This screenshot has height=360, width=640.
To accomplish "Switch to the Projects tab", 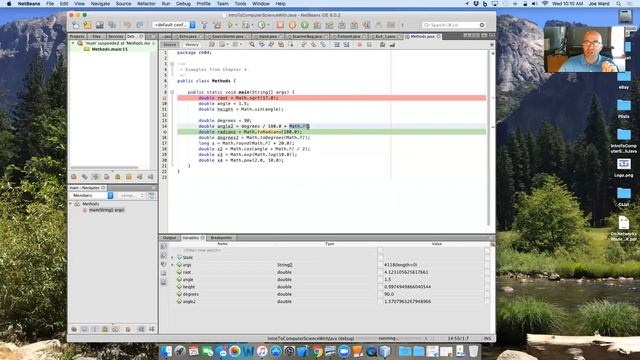I will [x=77, y=36].
